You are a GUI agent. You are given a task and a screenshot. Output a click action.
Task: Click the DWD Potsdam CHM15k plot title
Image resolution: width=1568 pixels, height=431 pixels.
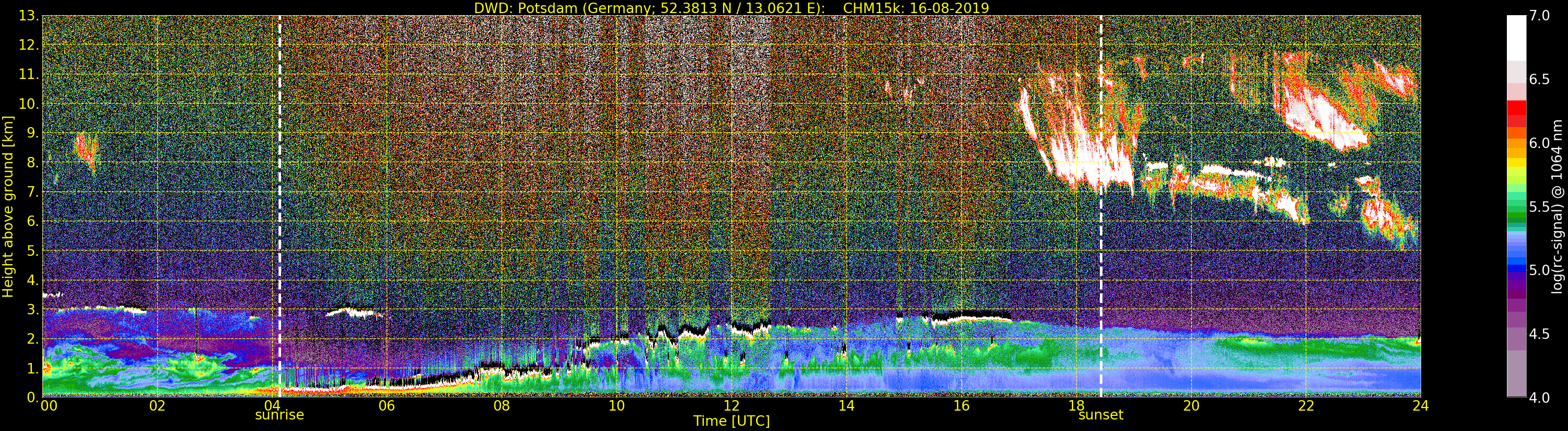pos(731,8)
